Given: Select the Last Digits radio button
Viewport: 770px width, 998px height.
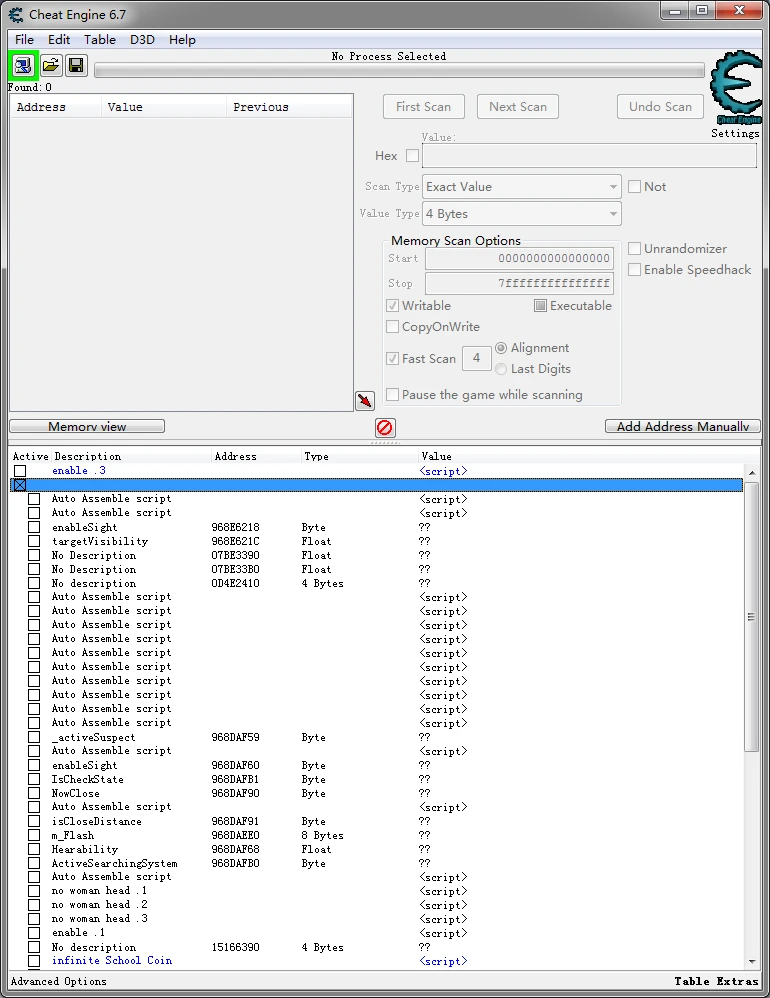Looking at the screenshot, I should (x=501, y=369).
